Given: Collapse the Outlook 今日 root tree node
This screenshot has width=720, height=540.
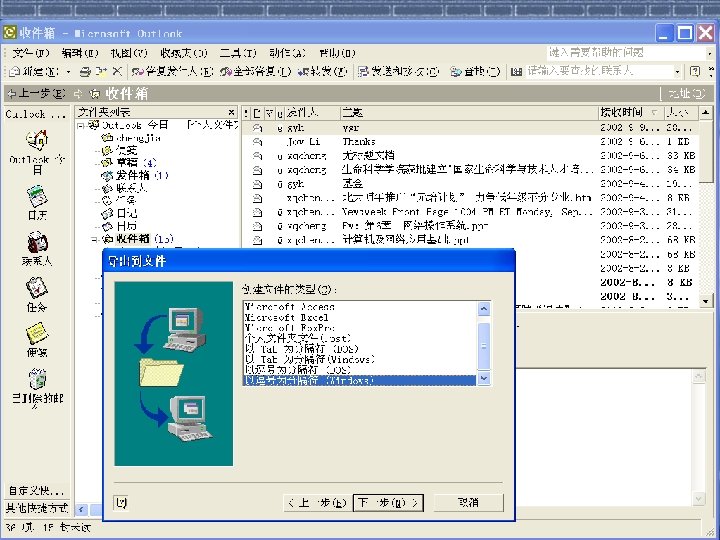Looking at the screenshot, I should (81, 125).
